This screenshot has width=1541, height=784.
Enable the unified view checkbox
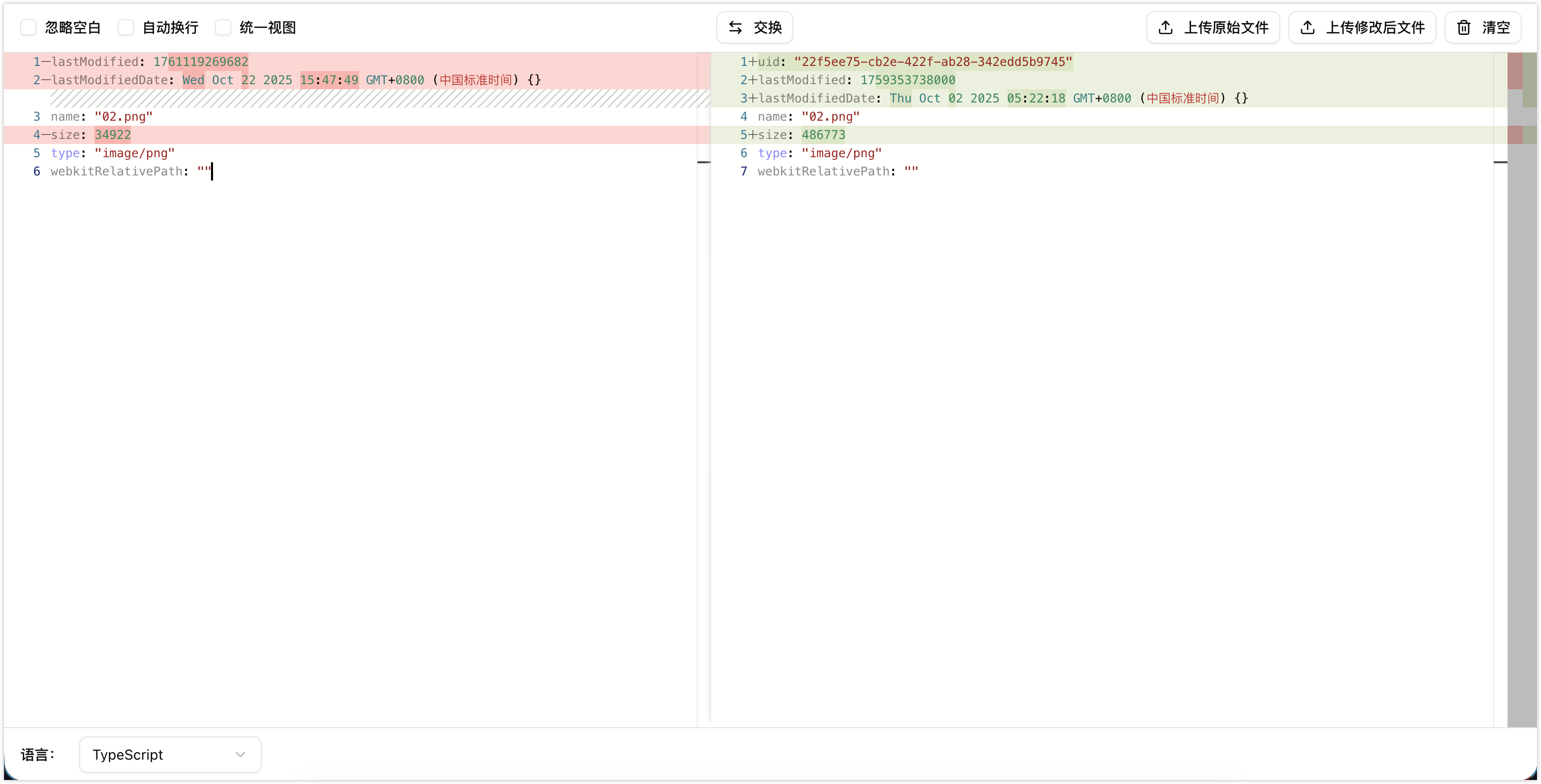click(223, 27)
